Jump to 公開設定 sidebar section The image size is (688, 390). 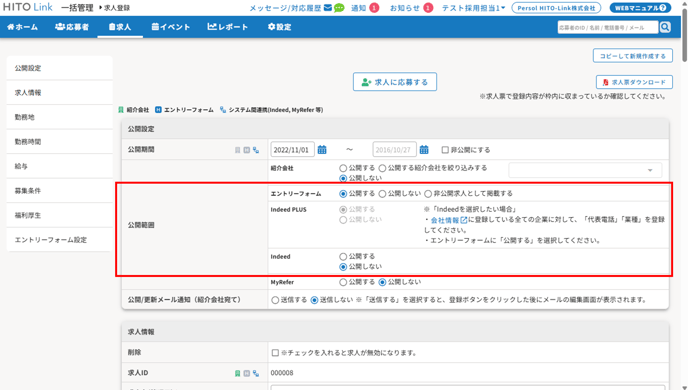click(59, 68)
